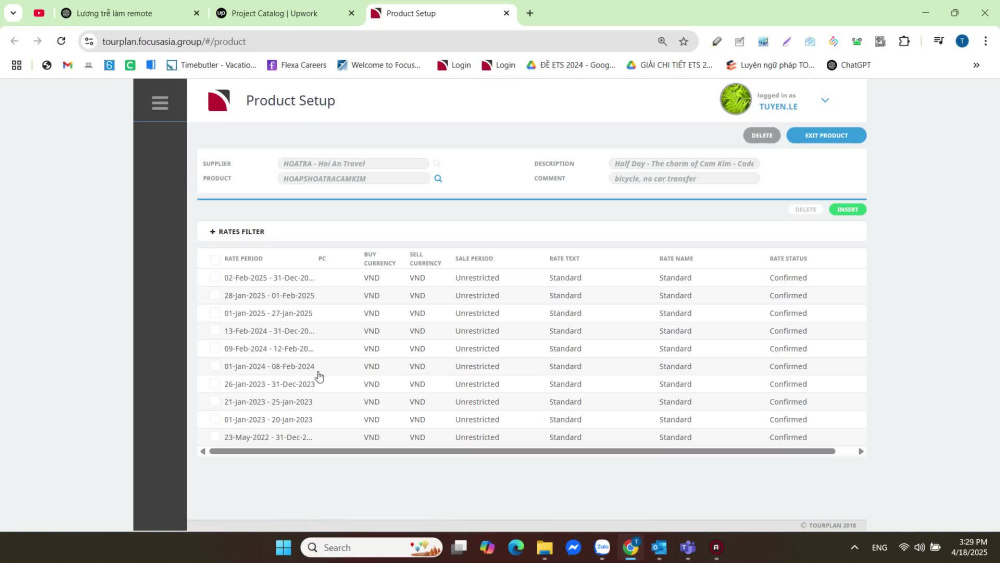
Task: Bookmark this page with the star icon
Action: [684, 41]
